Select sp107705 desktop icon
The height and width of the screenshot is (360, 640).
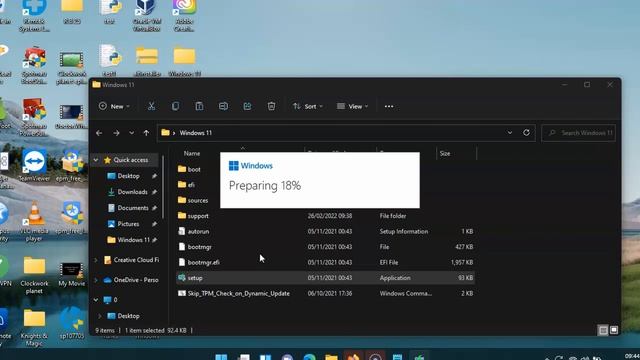[x=72, y=324]
